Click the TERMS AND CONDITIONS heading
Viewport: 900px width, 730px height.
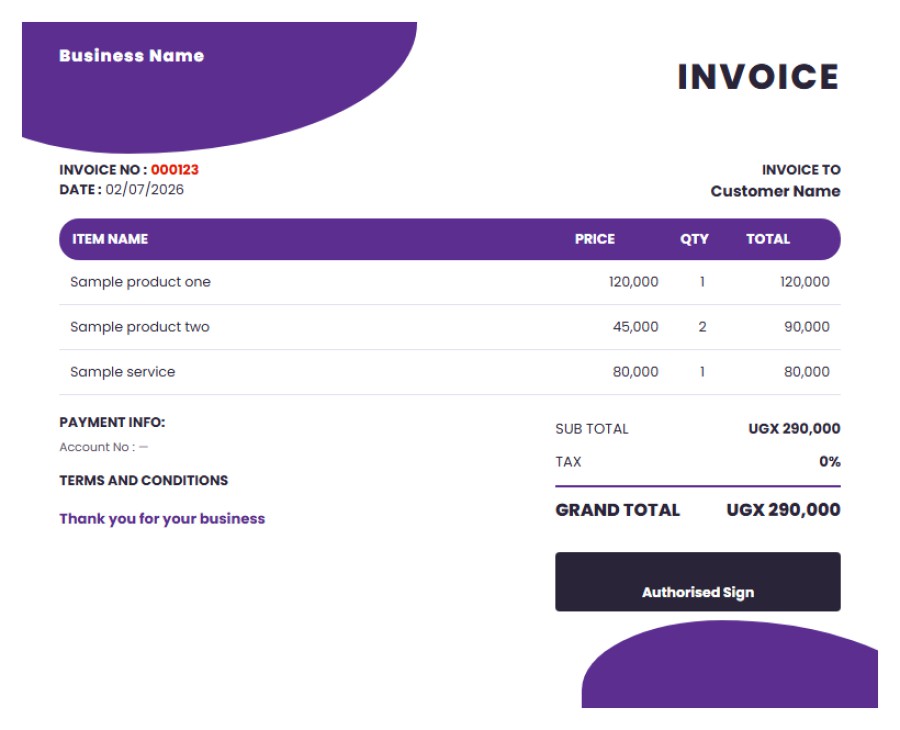[143, 480]
